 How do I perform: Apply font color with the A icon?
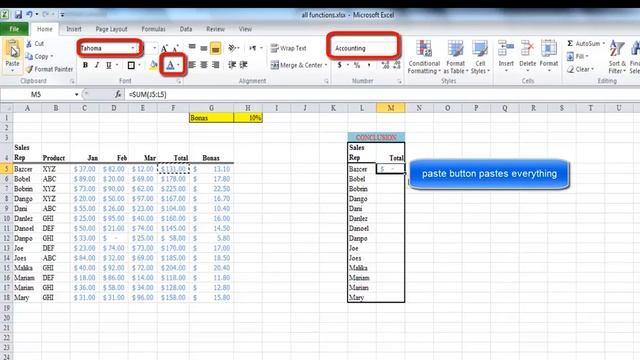tap(170, 65)
